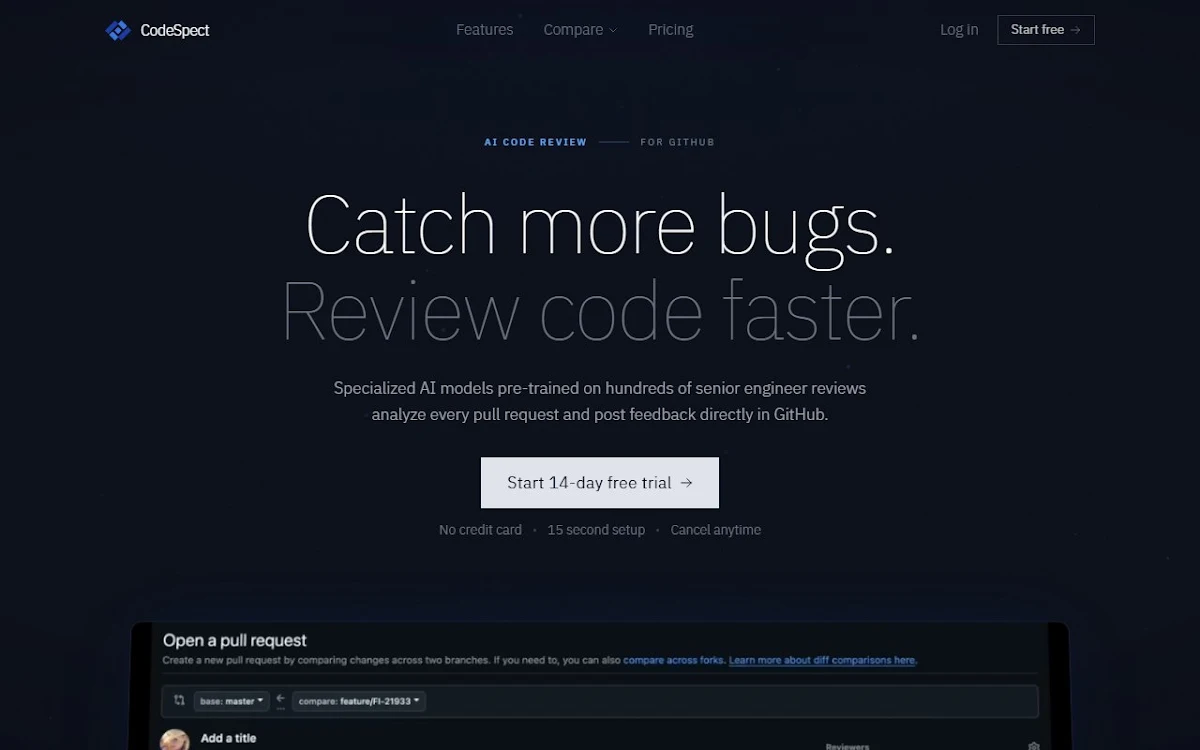Screen dimensions: 1200x750
Task: Go to the Pricing page
Action: pos(670,30)
